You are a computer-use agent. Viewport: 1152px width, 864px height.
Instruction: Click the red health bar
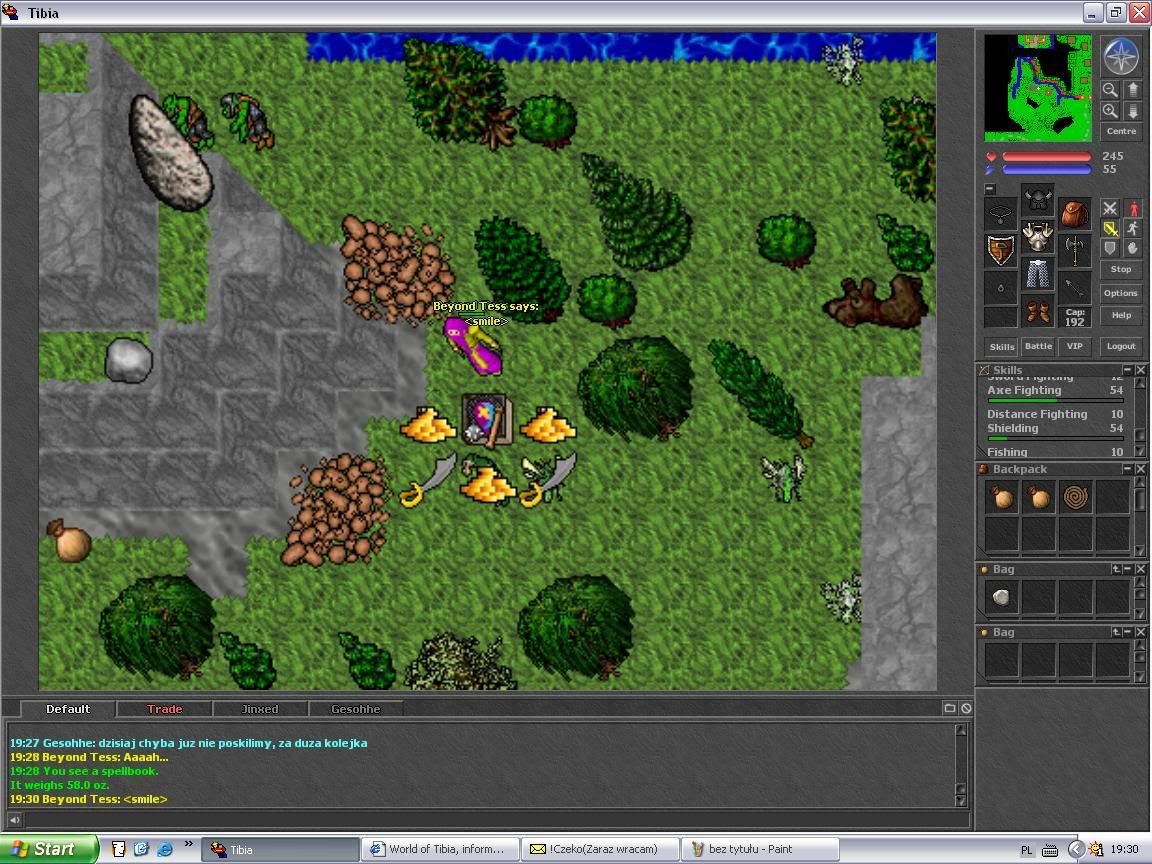1046,157
